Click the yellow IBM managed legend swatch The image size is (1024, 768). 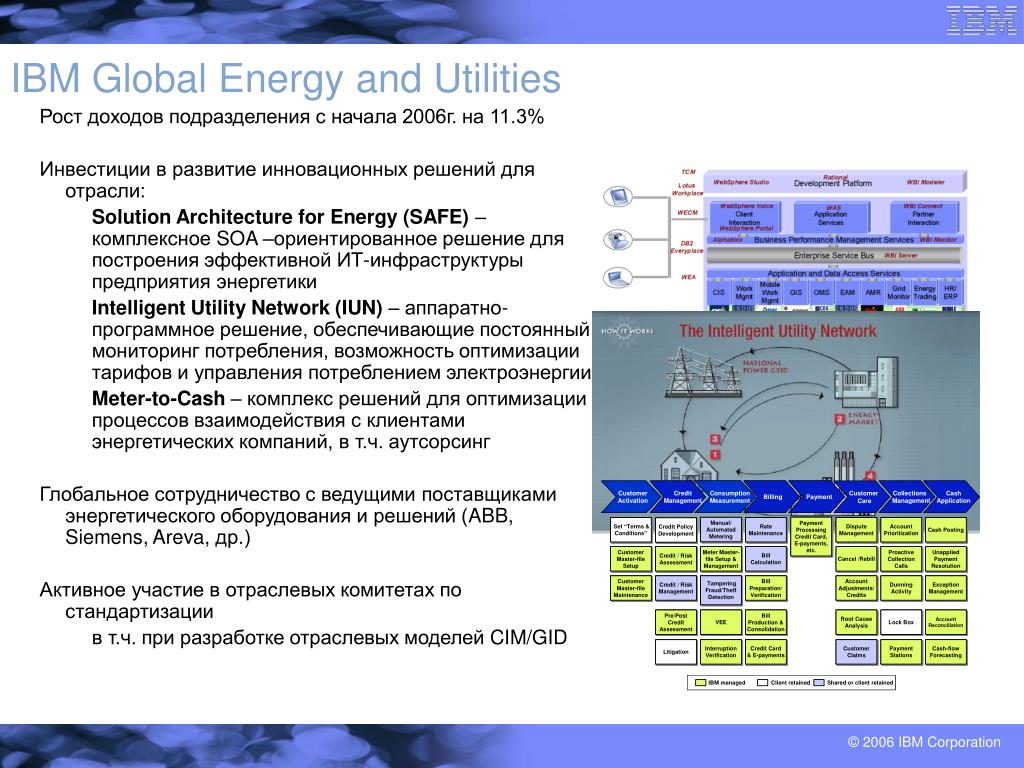(700, 682)
